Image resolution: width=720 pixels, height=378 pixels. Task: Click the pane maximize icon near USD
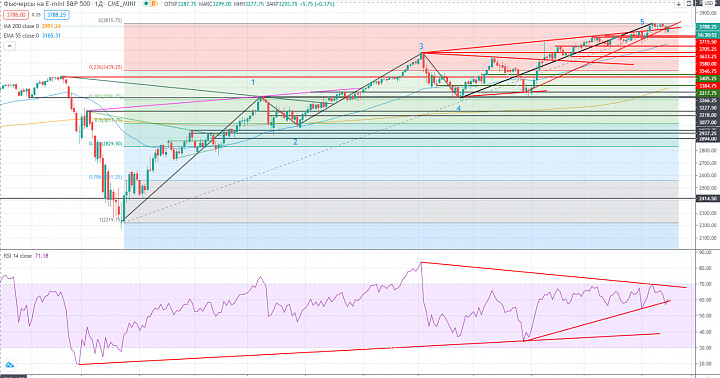(x=689, y=4)
